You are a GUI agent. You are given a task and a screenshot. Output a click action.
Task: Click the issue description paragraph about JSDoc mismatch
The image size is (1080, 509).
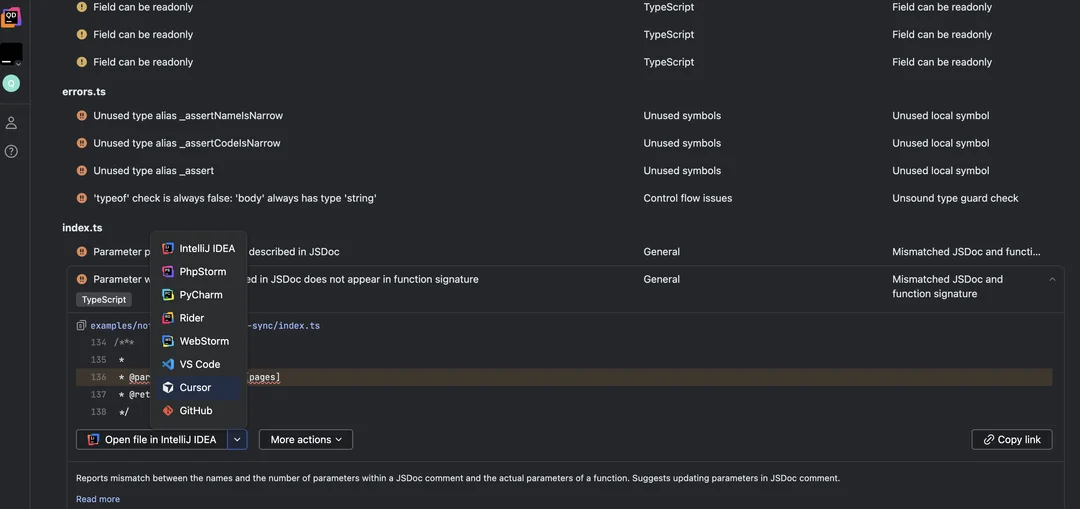[458, 478]
